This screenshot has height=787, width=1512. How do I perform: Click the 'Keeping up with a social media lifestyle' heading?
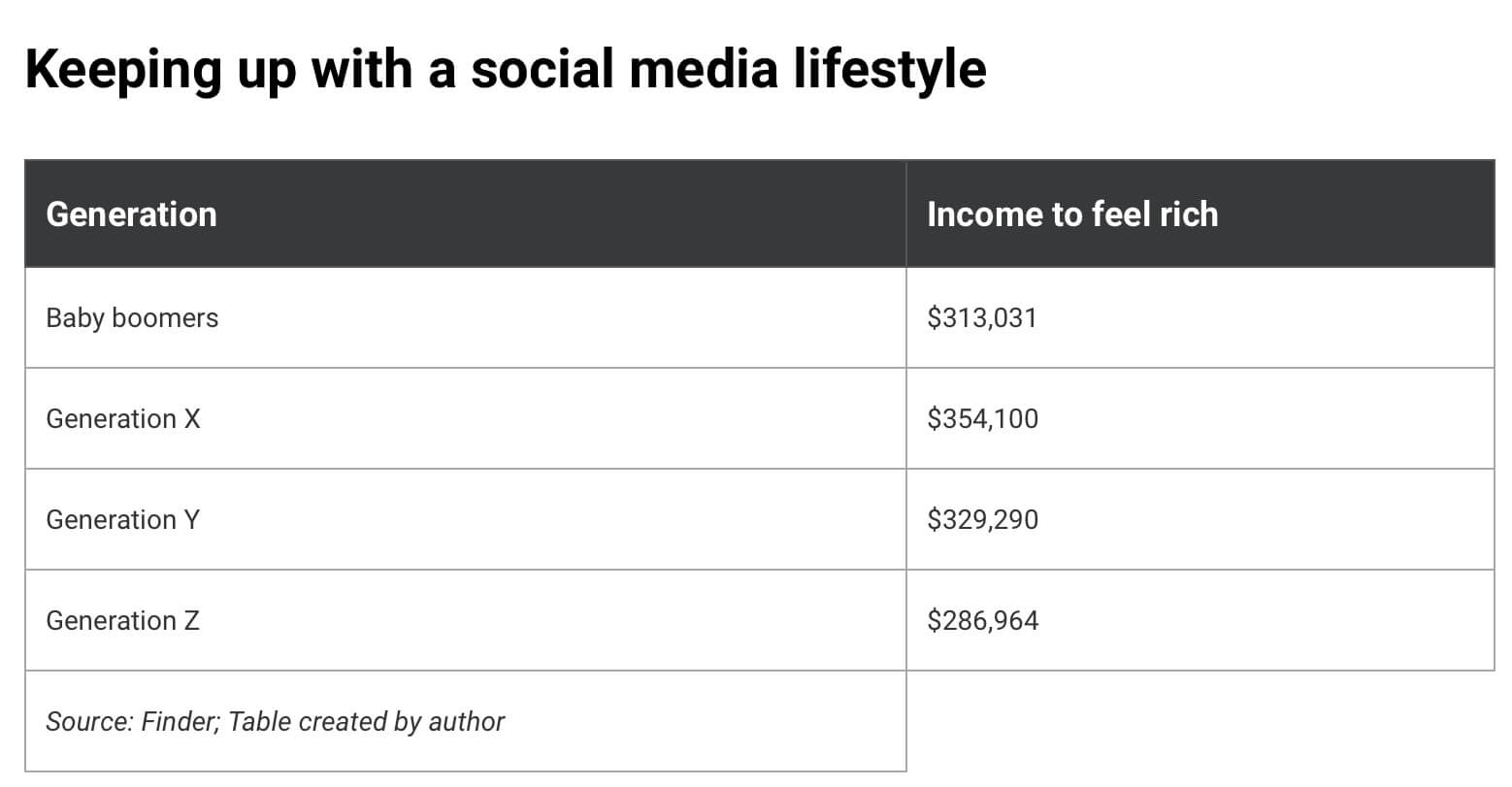[x=506, y=71]
